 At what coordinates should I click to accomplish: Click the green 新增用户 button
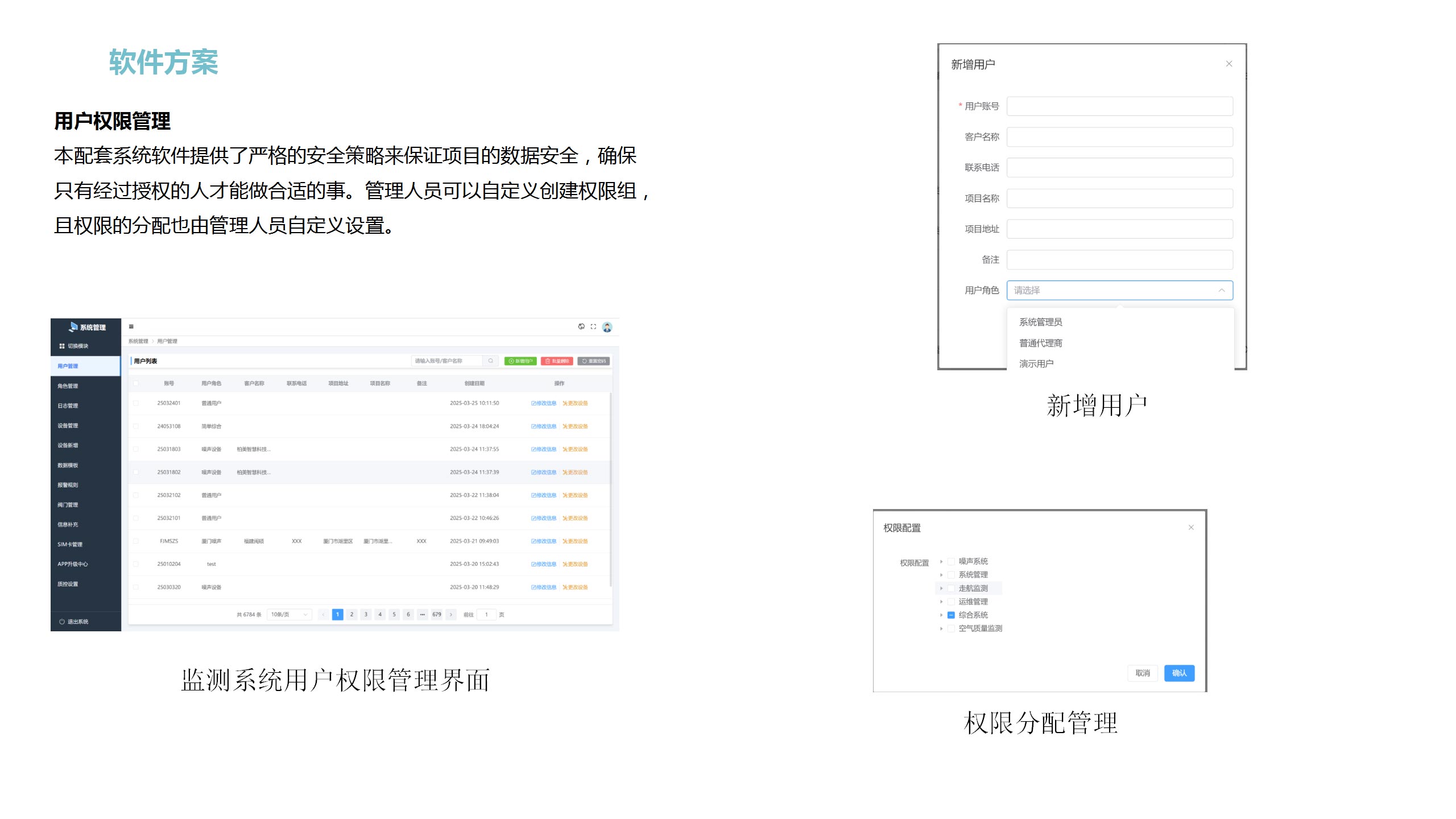pyautogui.click(x=520, y=361)
